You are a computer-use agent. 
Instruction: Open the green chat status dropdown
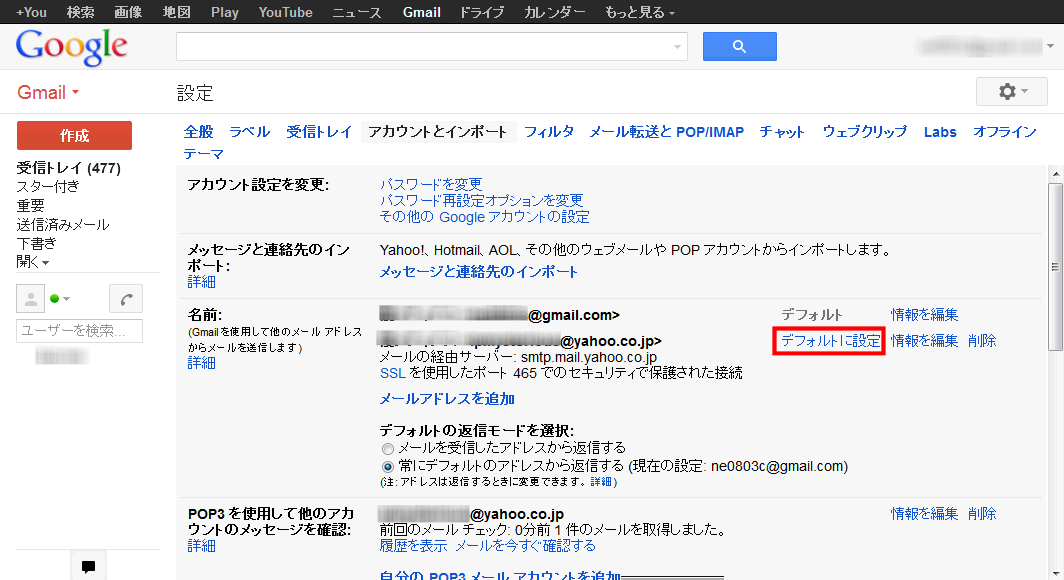click(60, 298)
